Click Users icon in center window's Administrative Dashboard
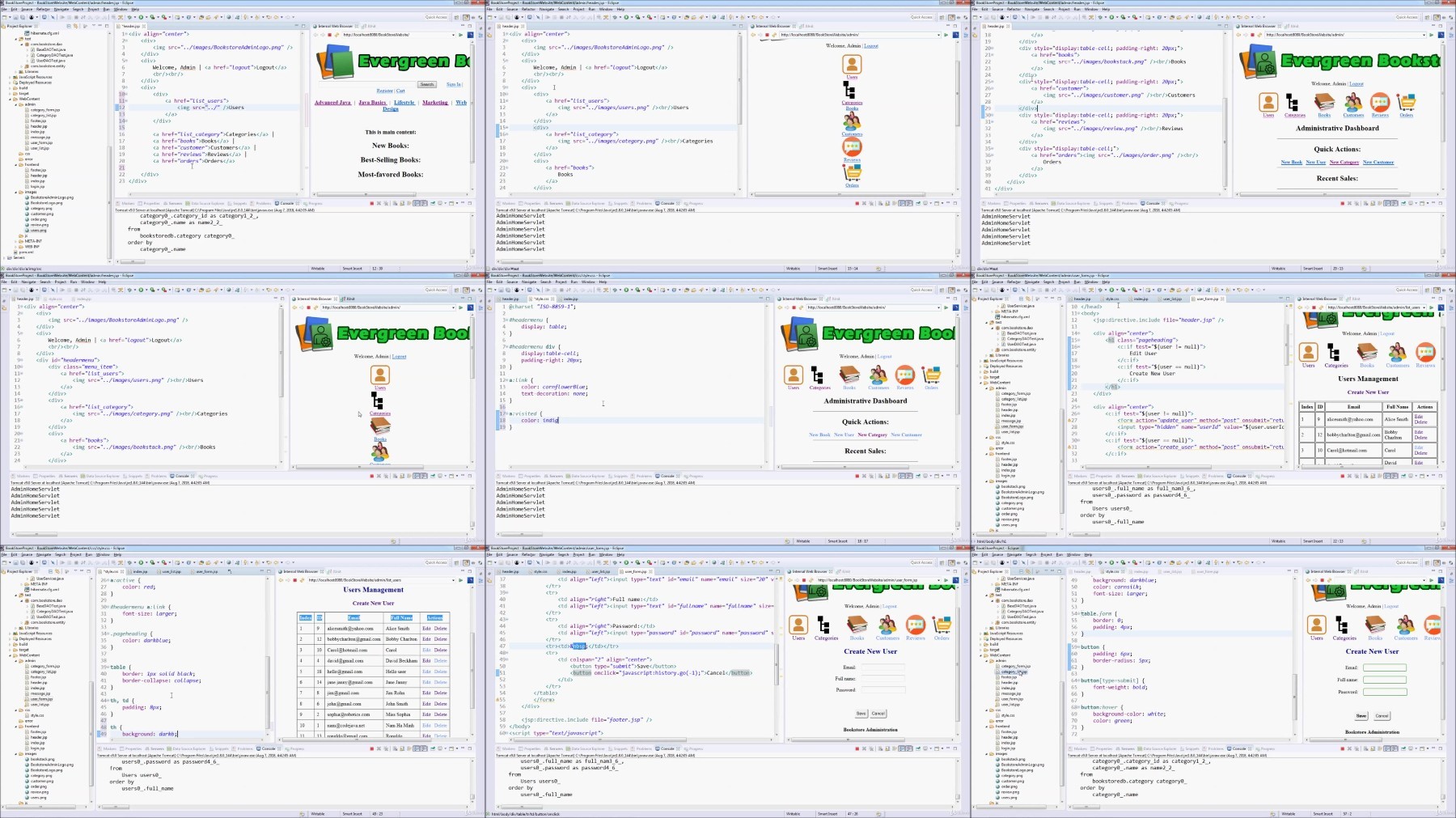 [794, 375]
